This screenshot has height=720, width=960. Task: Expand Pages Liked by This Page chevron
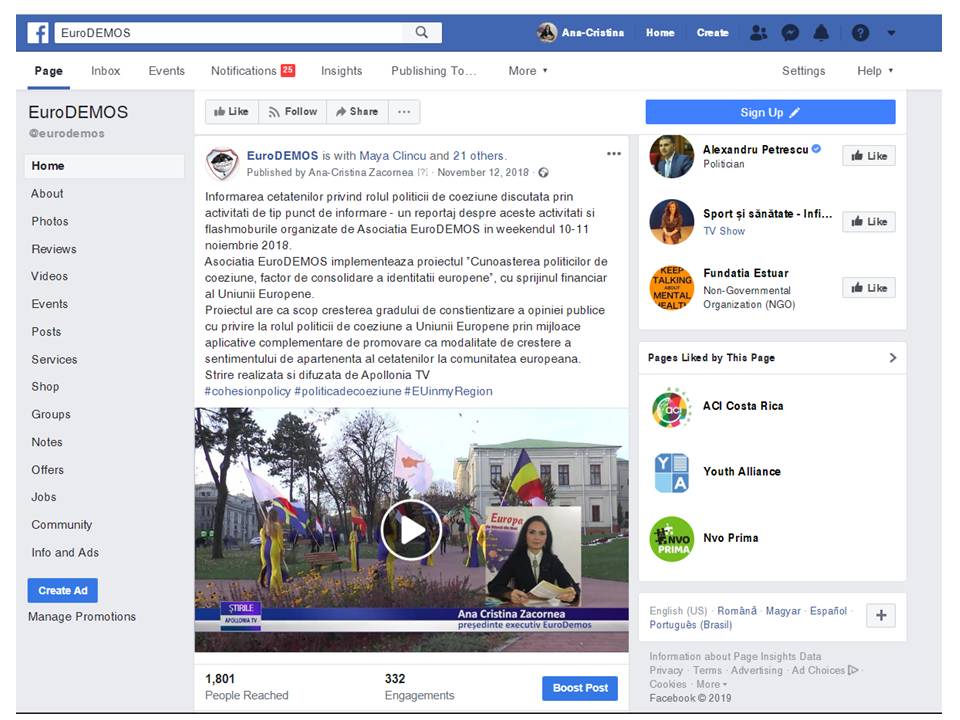(x=893, y=358)
